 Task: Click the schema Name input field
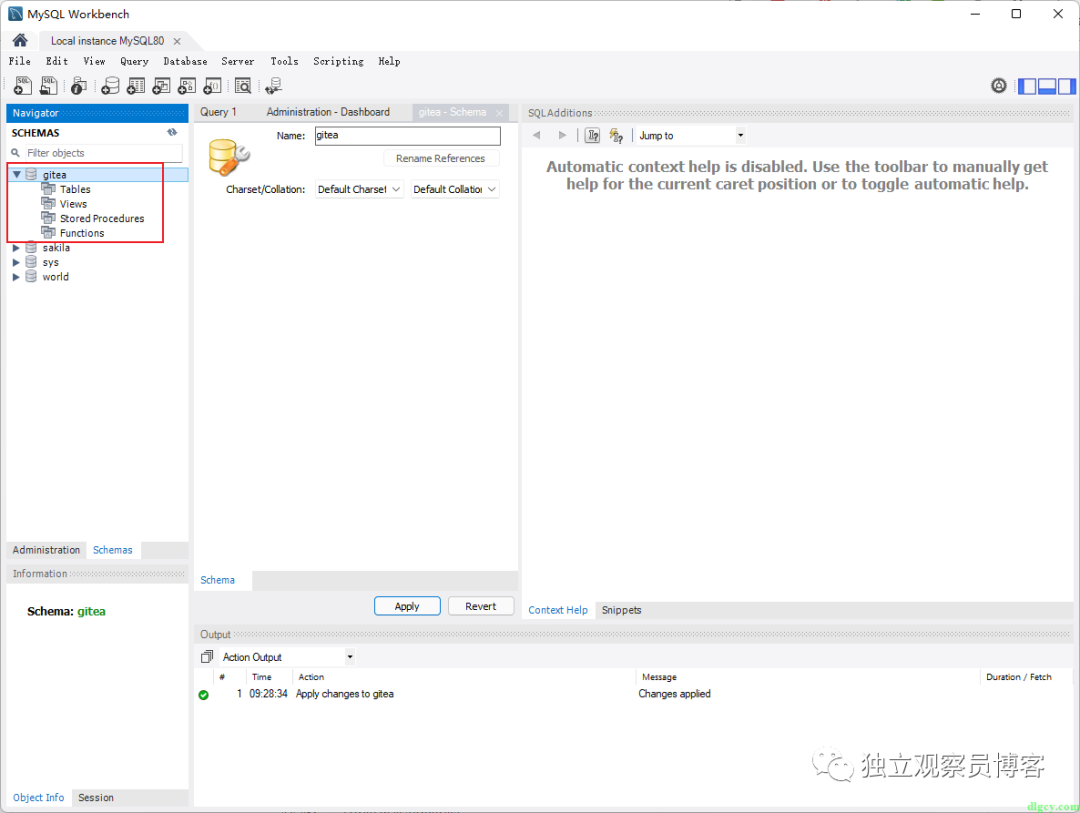tap(408, 135)
